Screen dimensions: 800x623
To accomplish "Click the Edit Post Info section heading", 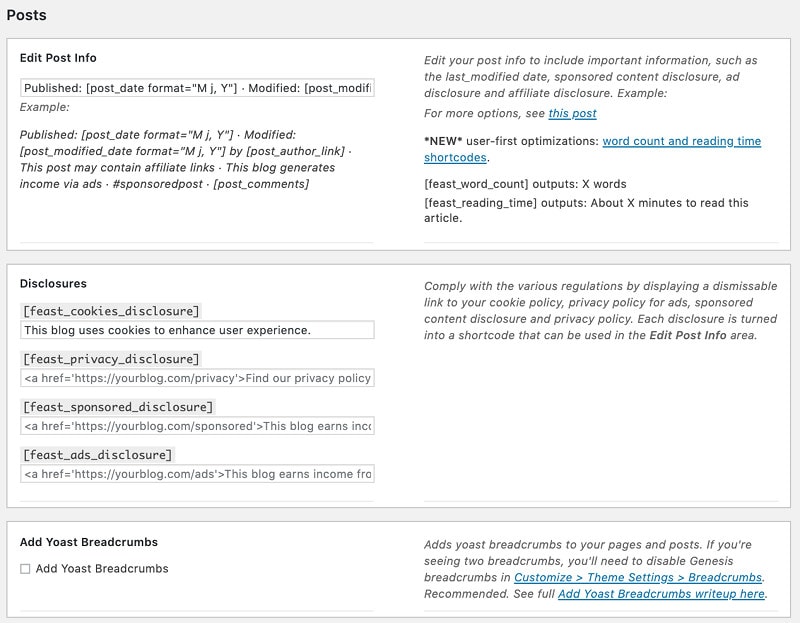I will point(58,58).
